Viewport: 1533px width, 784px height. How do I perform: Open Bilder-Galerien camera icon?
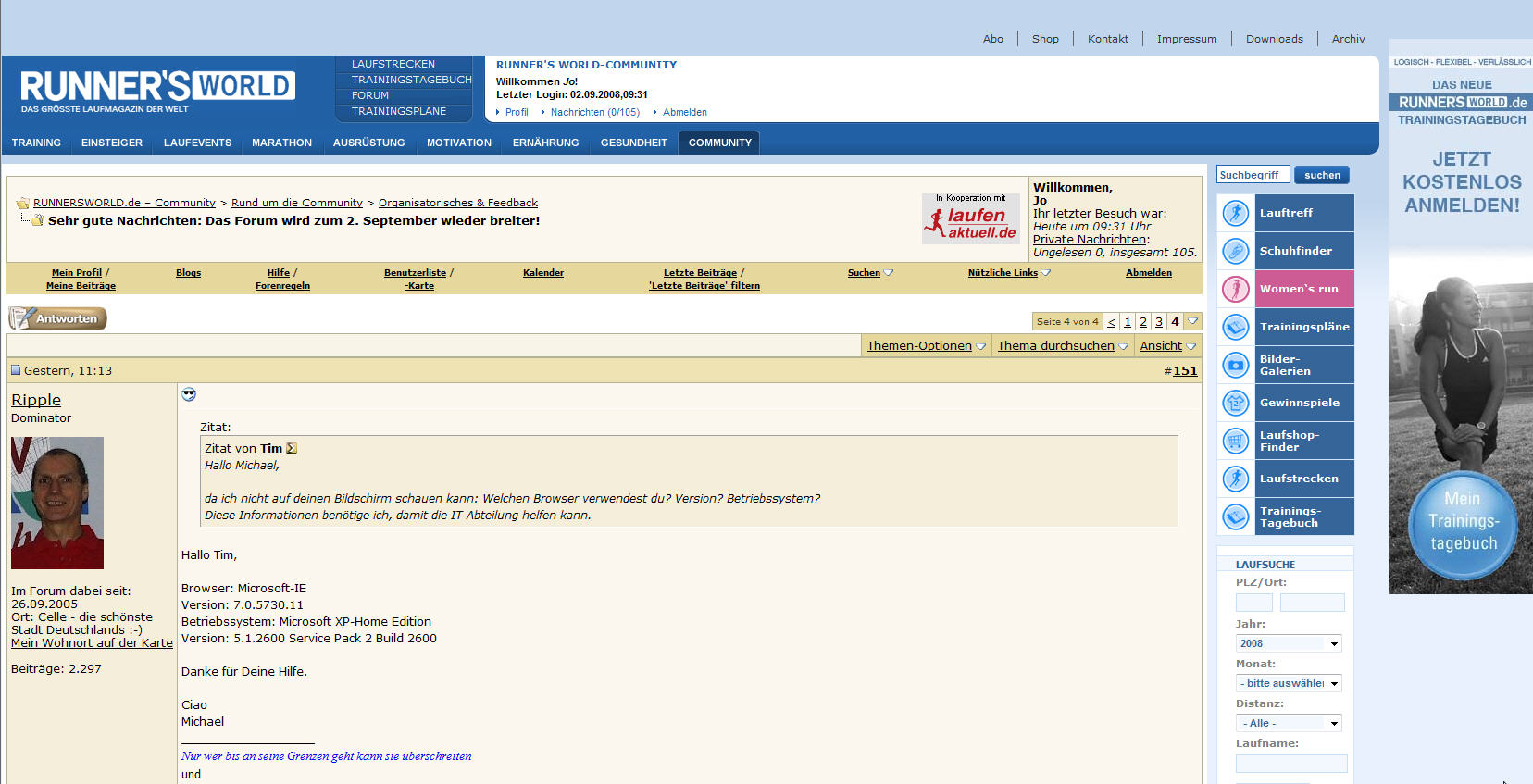[1236, 365]
